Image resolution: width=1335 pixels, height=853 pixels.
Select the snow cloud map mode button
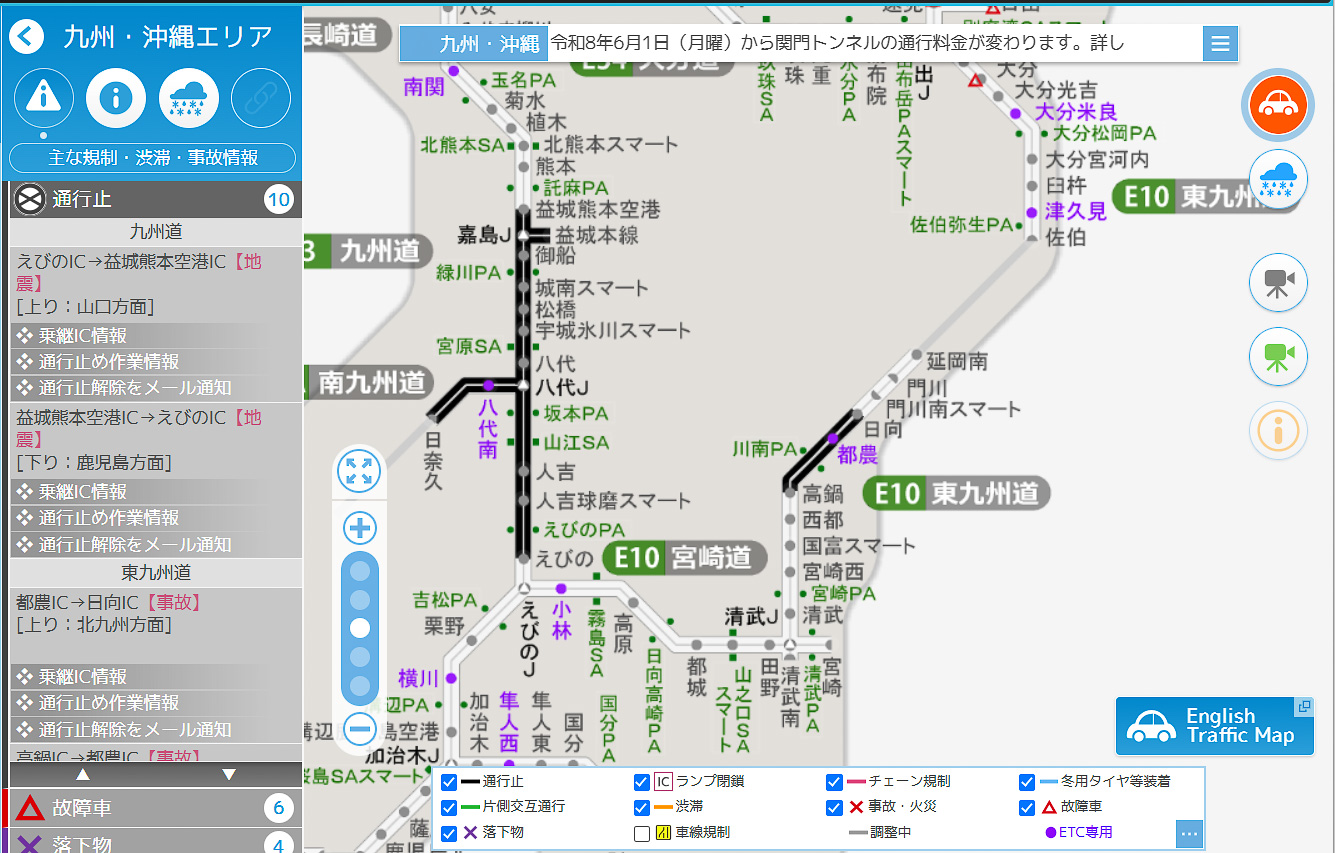pos(1278,181)
